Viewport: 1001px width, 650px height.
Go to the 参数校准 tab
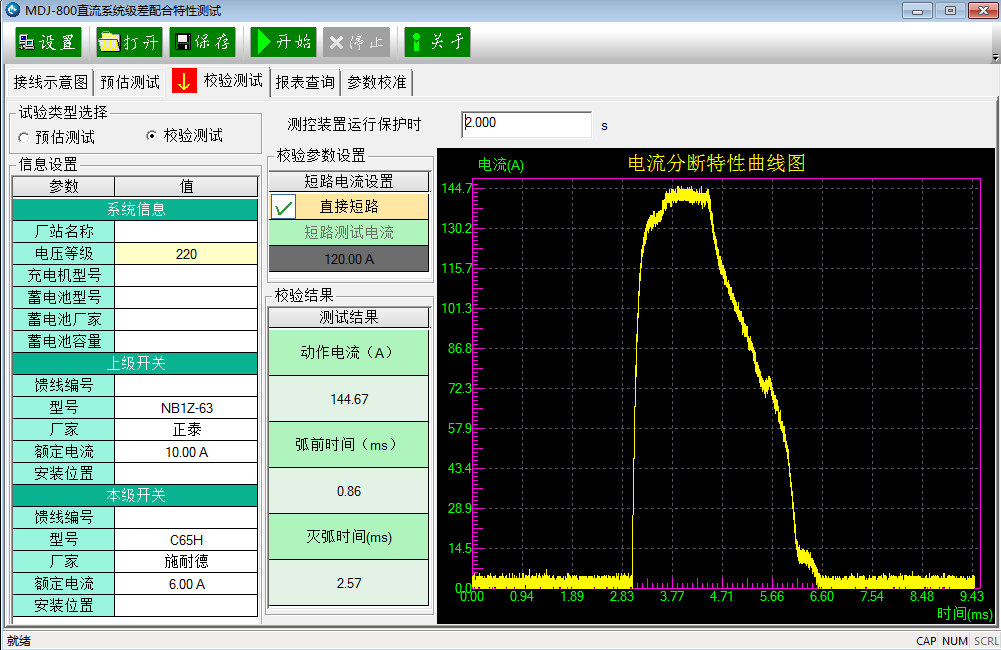(376, 82)
